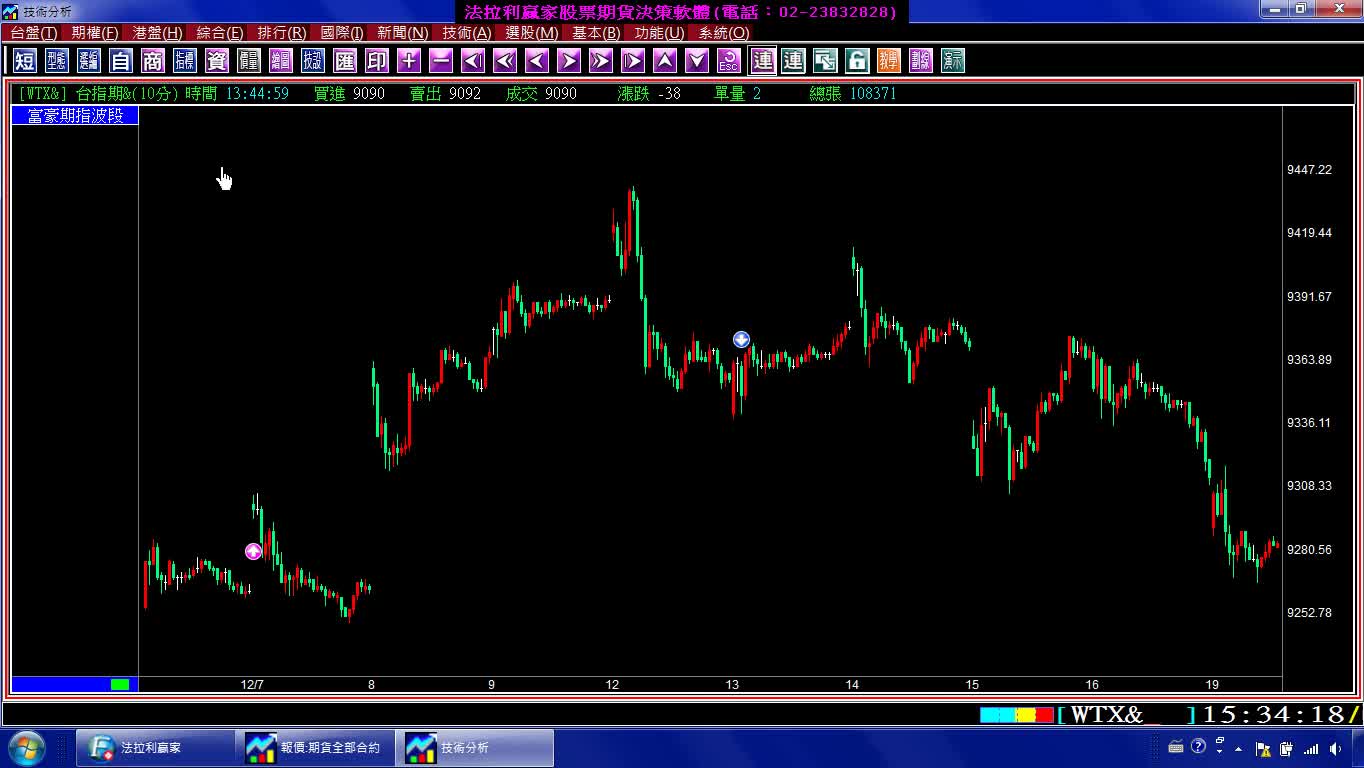
Task: Open the 港盤(H) menu
Action: click(x=158, y=33)
